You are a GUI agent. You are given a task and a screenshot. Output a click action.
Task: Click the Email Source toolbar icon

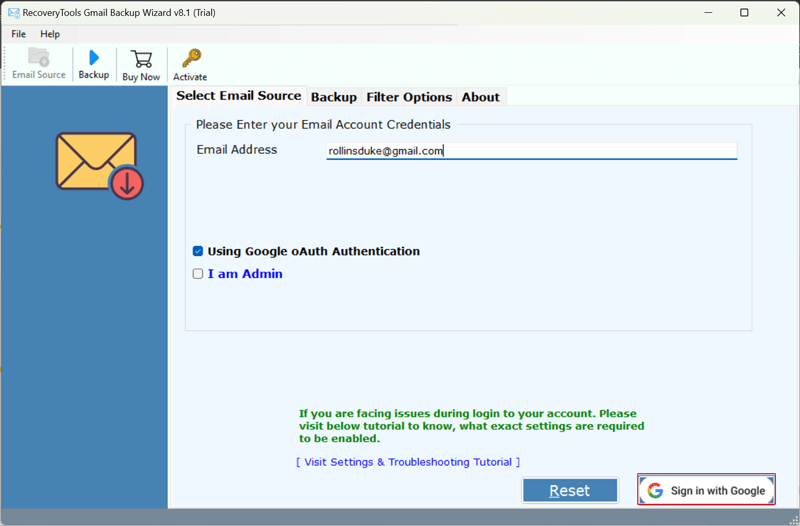click(x=39, y=64)
